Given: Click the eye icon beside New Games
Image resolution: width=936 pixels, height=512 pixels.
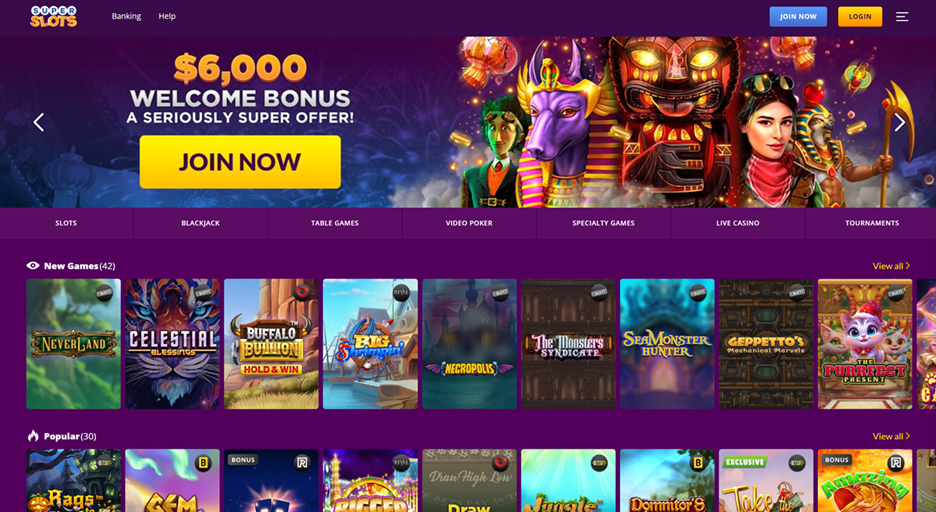Looking at the screenshot, I should [x=33, y=266].
